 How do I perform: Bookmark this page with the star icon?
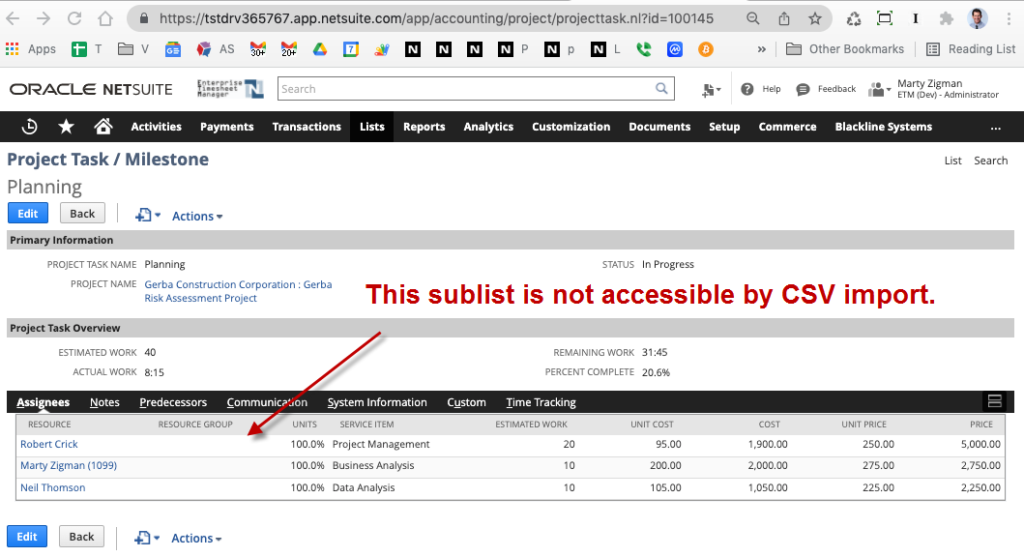(x=814, y=18)
